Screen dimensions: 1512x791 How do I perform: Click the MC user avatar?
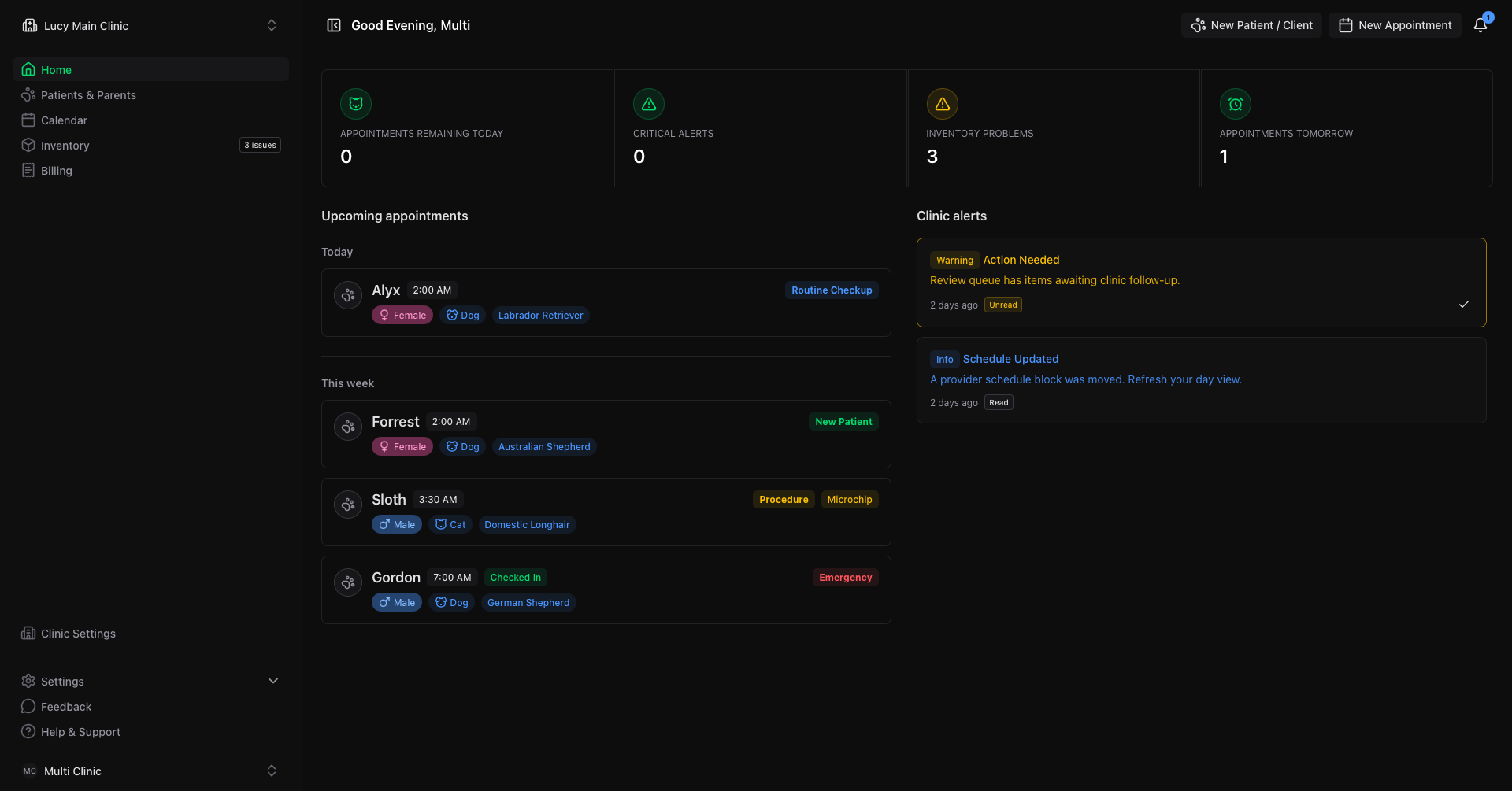pos(30,771)
